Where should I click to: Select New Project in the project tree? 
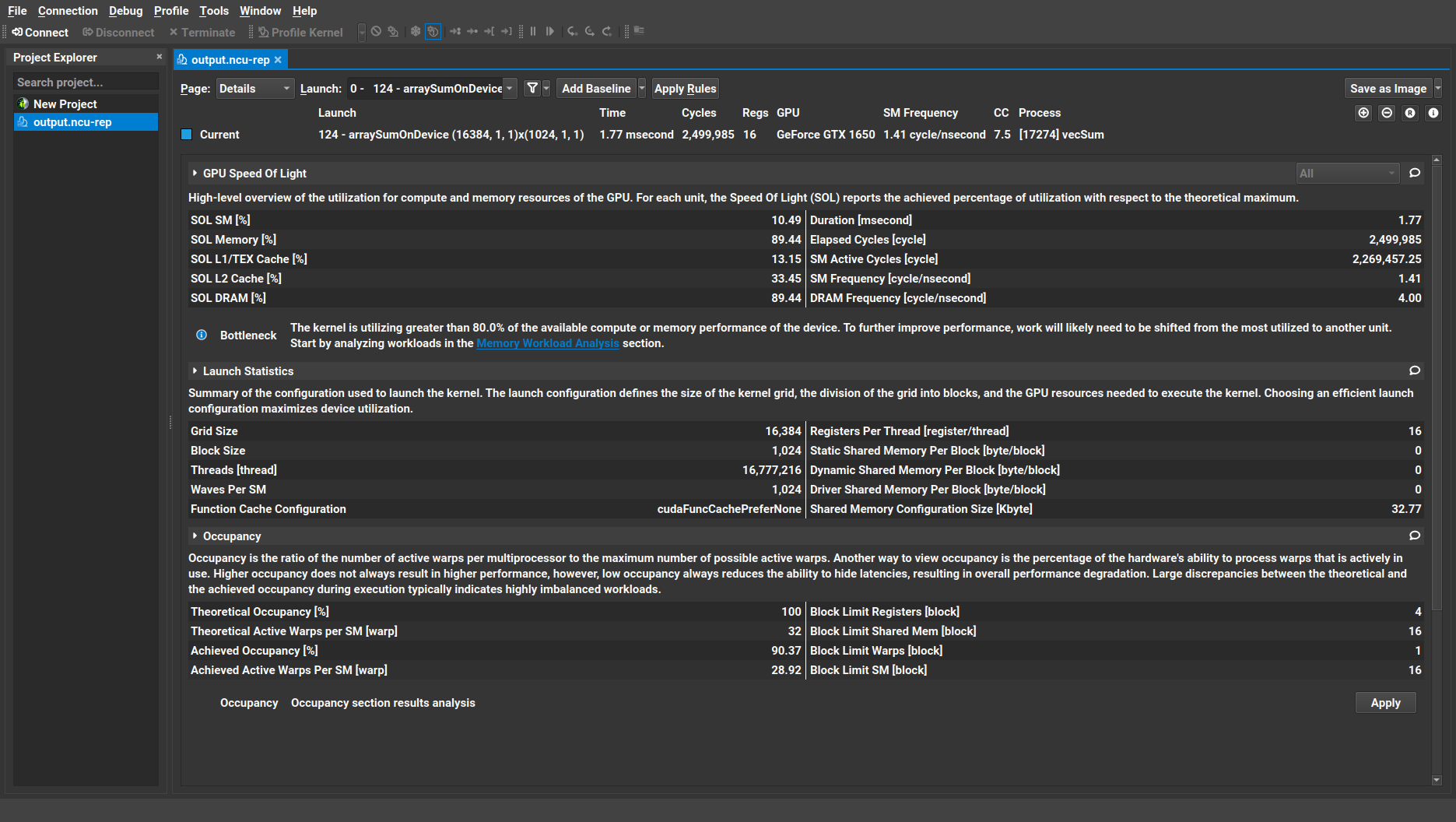pyautogui.click(x=65, y=104)
